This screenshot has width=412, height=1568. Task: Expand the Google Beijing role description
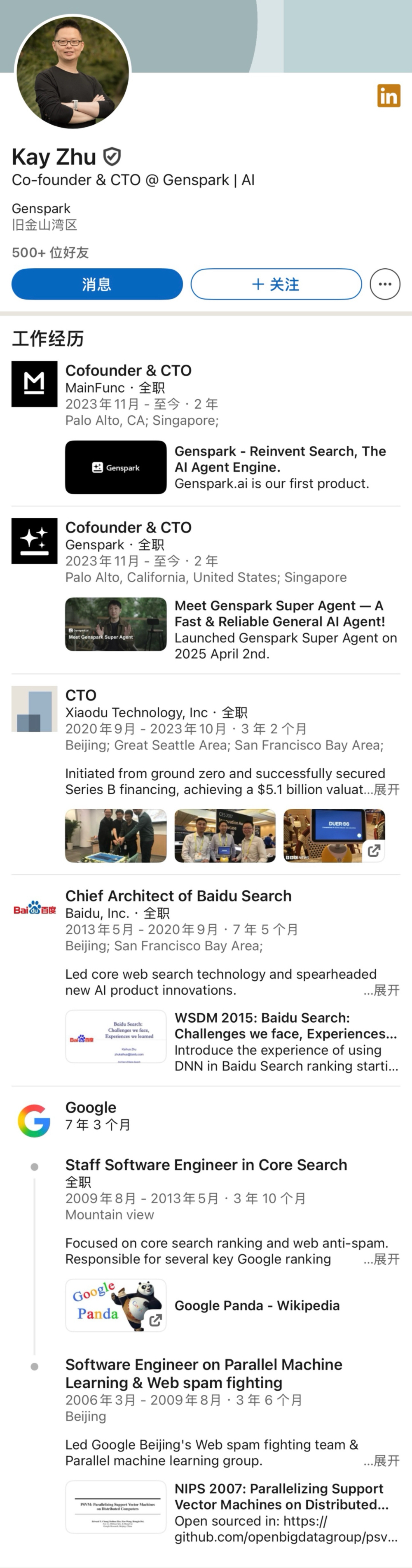[x=386, y=1461]
